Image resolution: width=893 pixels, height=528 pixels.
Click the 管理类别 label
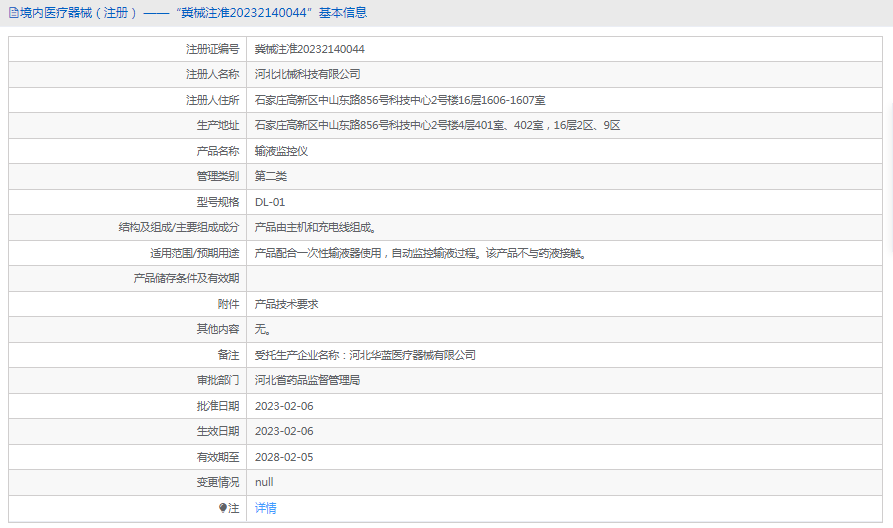[218, 176]
